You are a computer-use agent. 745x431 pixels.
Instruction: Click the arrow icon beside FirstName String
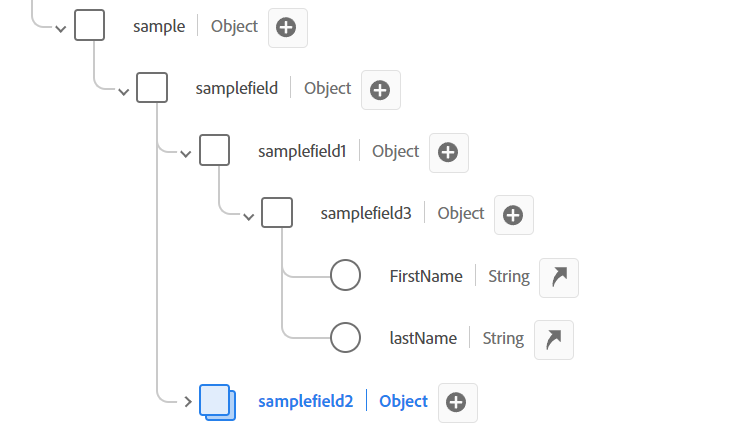[x=559, y=278]
